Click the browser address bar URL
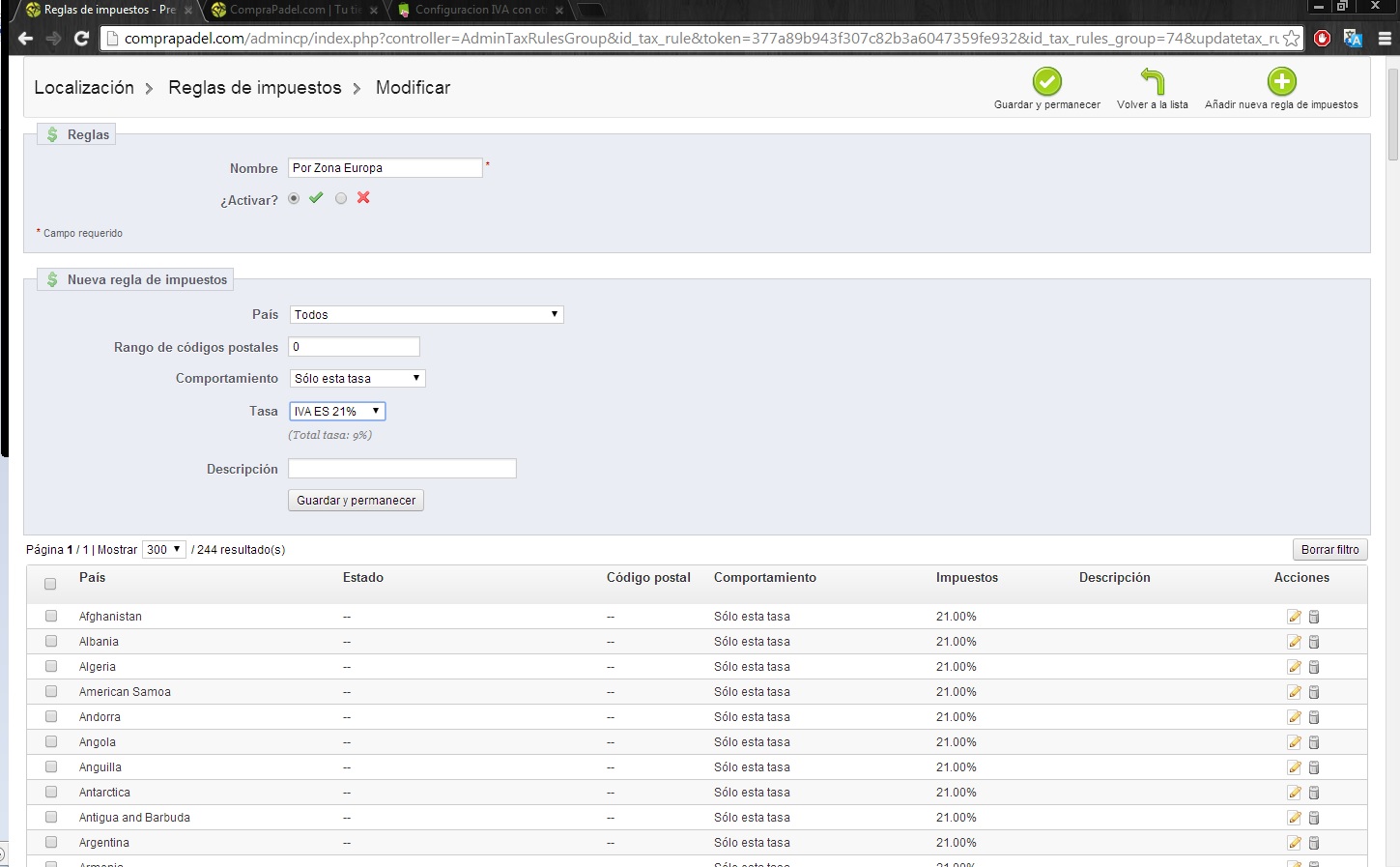The width and height of the screenshot is (1400, 867). pos(700,39)
